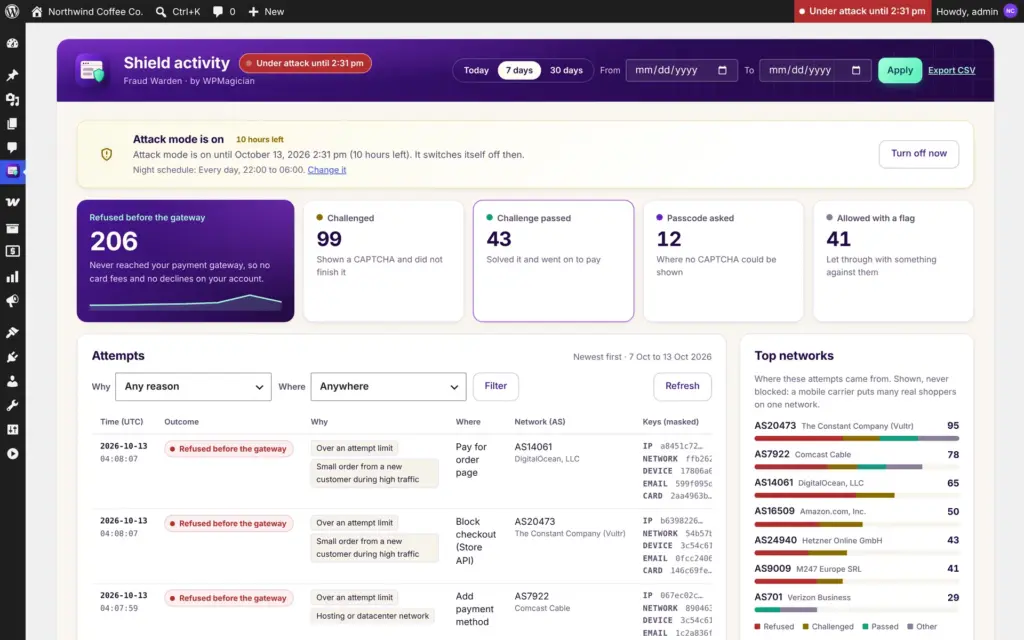Open Tools wrench icon

(12, 406)
